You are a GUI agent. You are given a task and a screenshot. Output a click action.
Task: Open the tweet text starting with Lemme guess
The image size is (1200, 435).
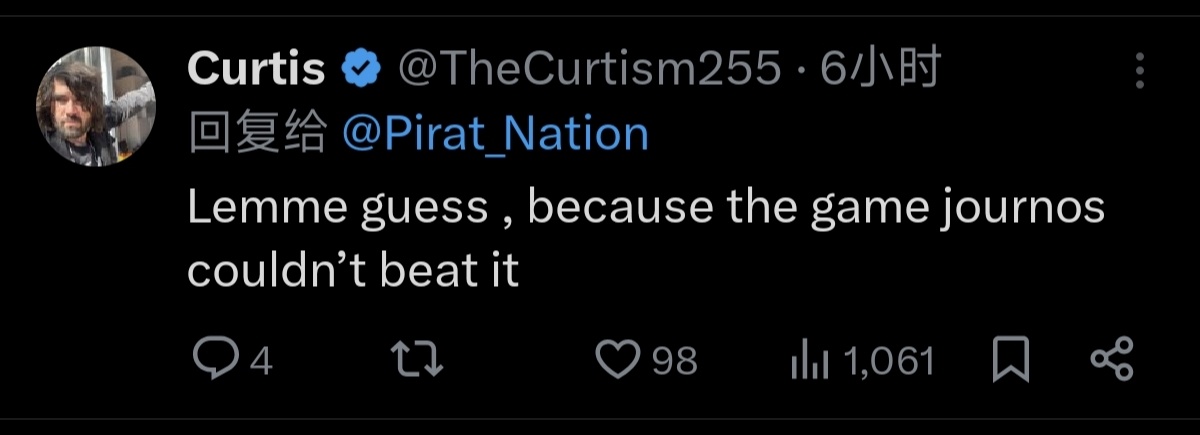tap(645, 208)
